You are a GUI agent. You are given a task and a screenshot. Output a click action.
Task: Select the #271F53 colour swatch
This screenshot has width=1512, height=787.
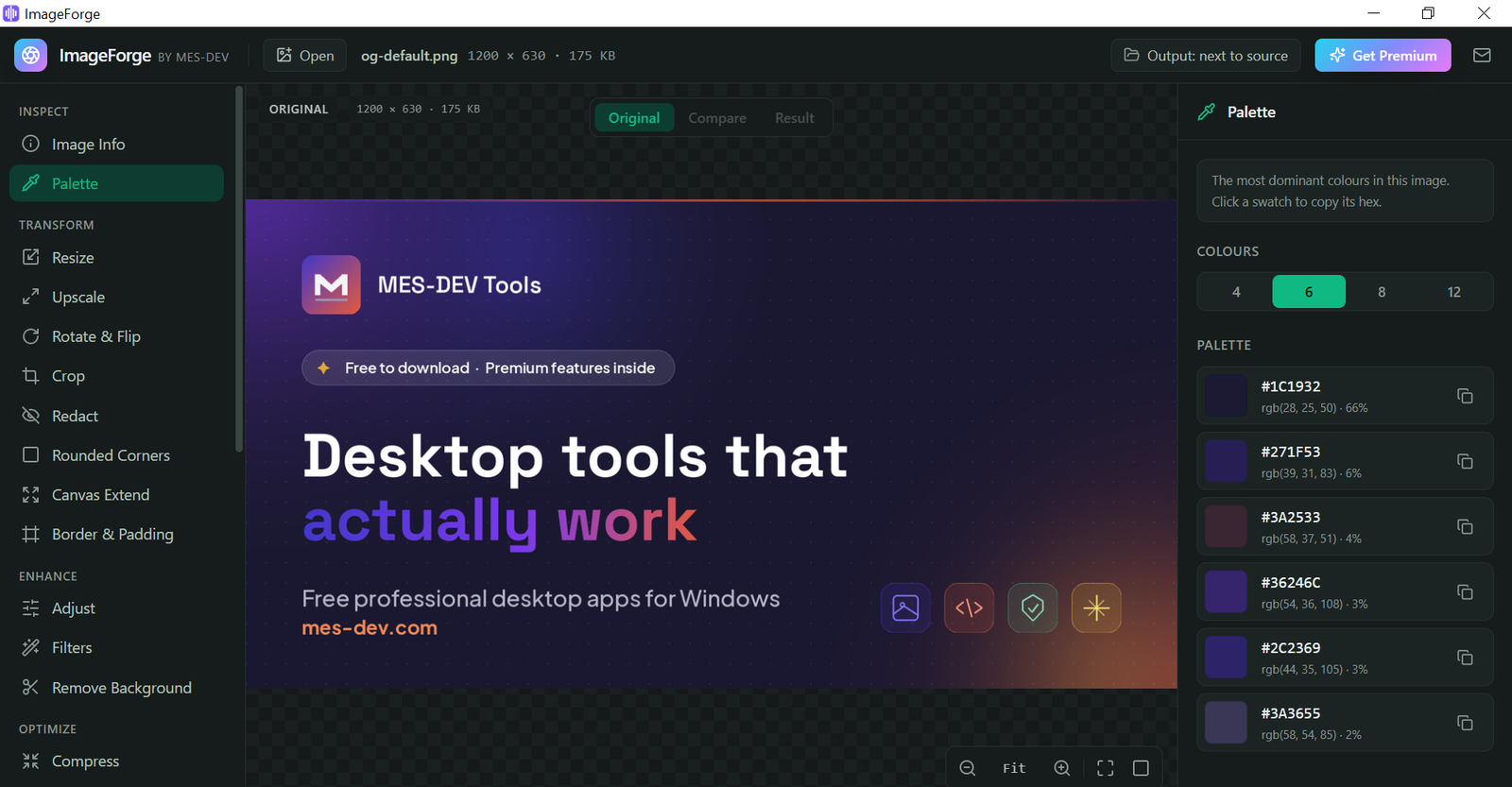coord(1226,461)
